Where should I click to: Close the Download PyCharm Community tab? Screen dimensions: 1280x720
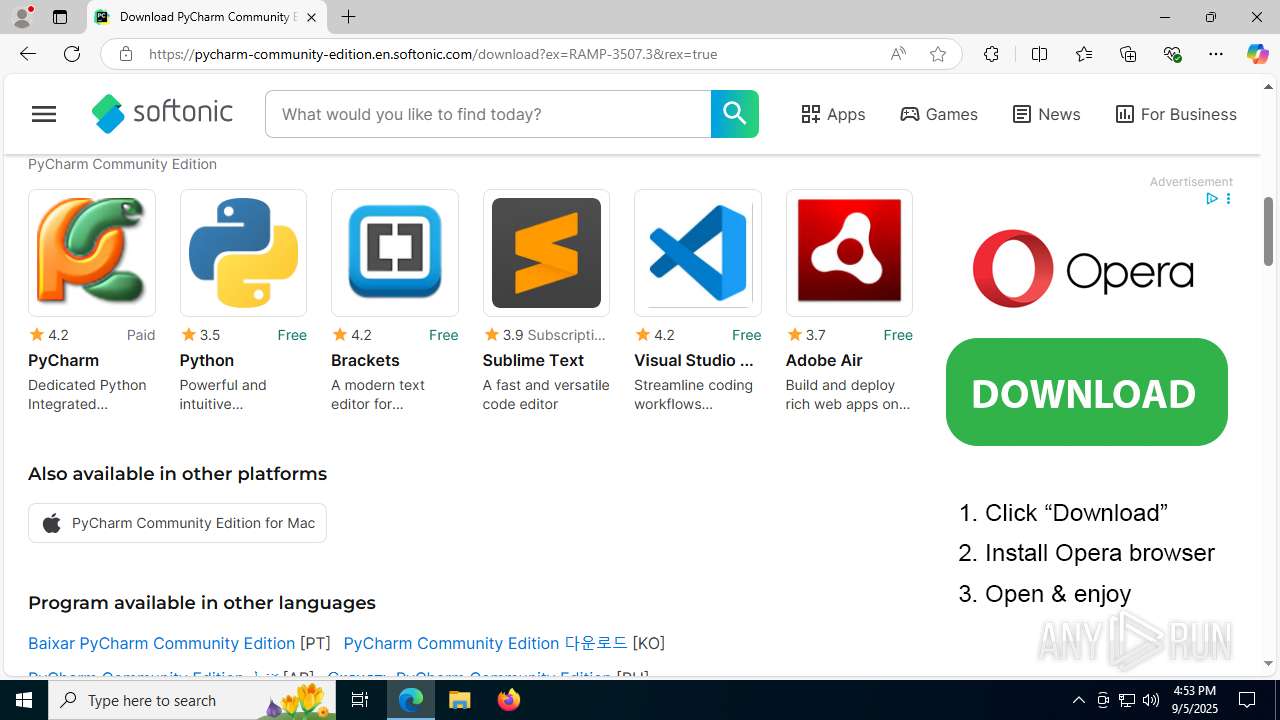pyautogui.click(x=311, y=17)
